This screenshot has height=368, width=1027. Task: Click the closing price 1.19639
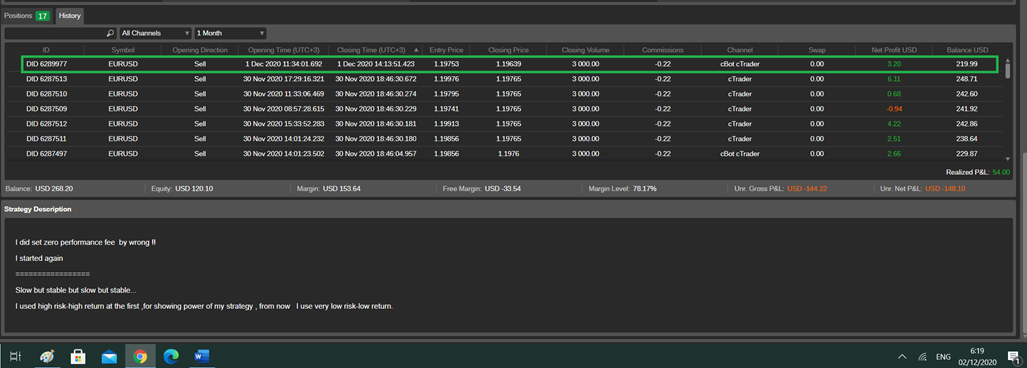click(508, 64)
